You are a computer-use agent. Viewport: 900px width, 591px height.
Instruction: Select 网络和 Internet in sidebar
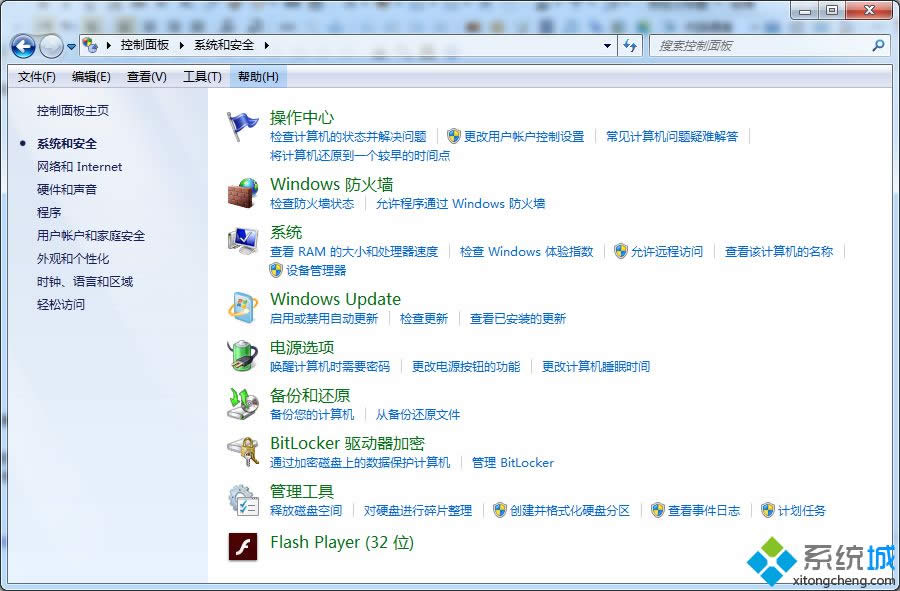80,167
